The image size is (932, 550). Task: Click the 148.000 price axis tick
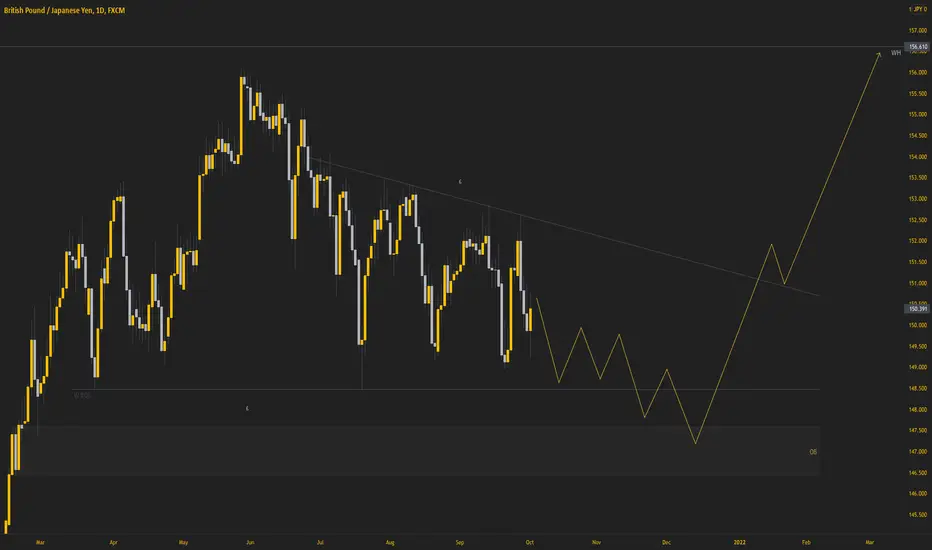tap(917, 410)
